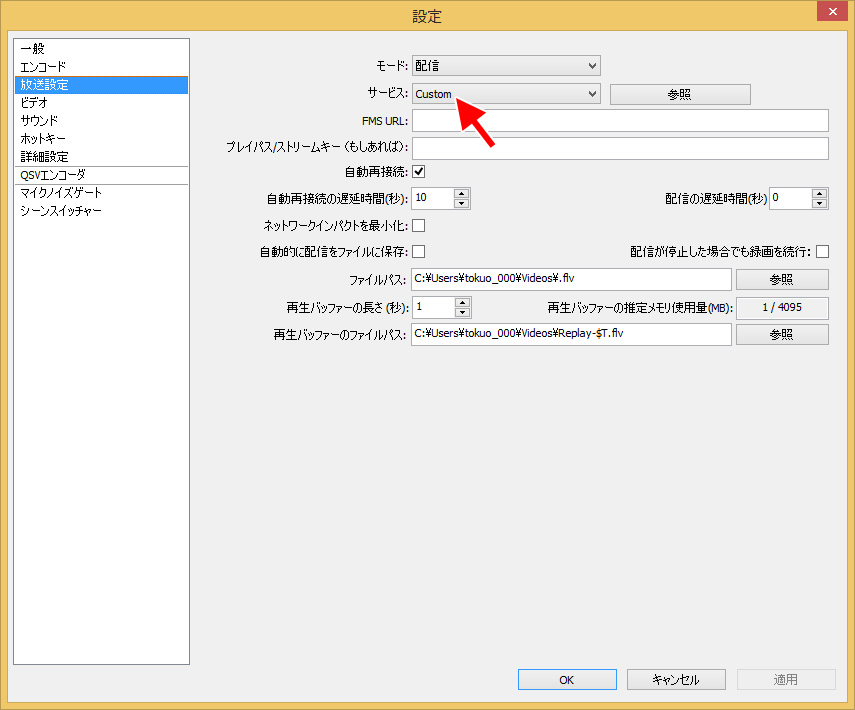Enable ネットワークインパクトを最小化 checkbox
This screenshot has height=710, width=855.
419,225
